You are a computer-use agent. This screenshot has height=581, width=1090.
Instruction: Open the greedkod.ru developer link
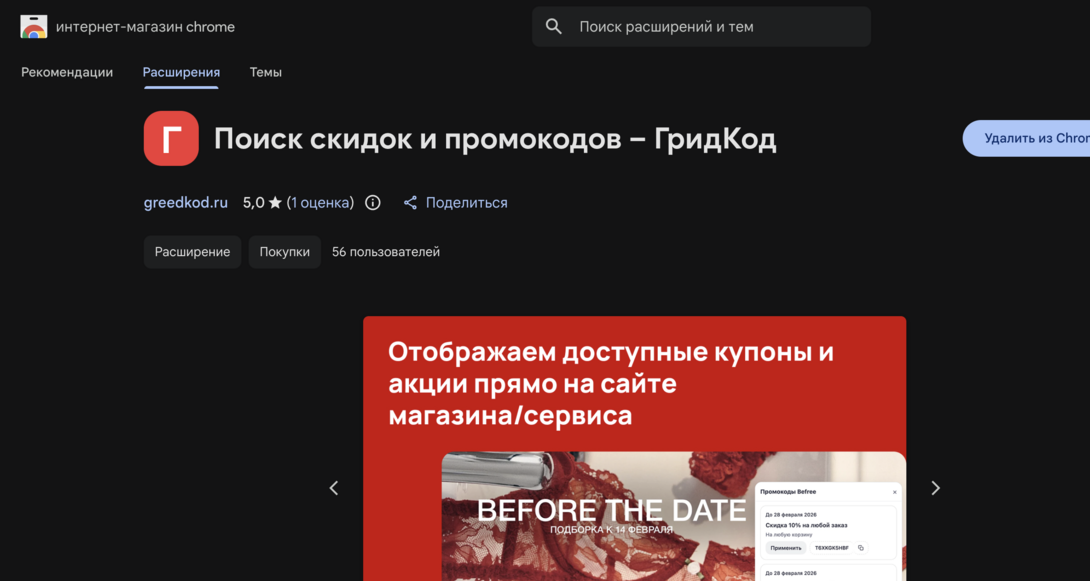tap(186, 203)
